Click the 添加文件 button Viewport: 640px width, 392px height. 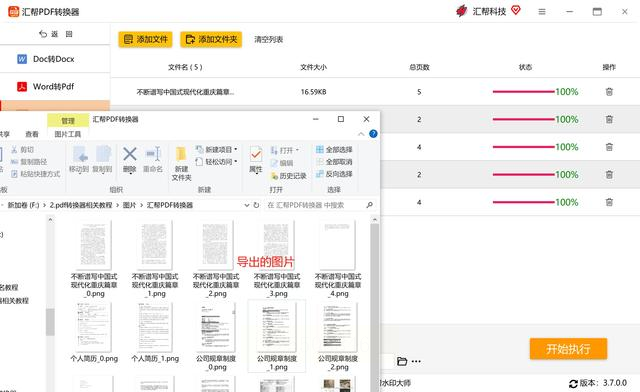pyautogui.click(x=145, y=39)
